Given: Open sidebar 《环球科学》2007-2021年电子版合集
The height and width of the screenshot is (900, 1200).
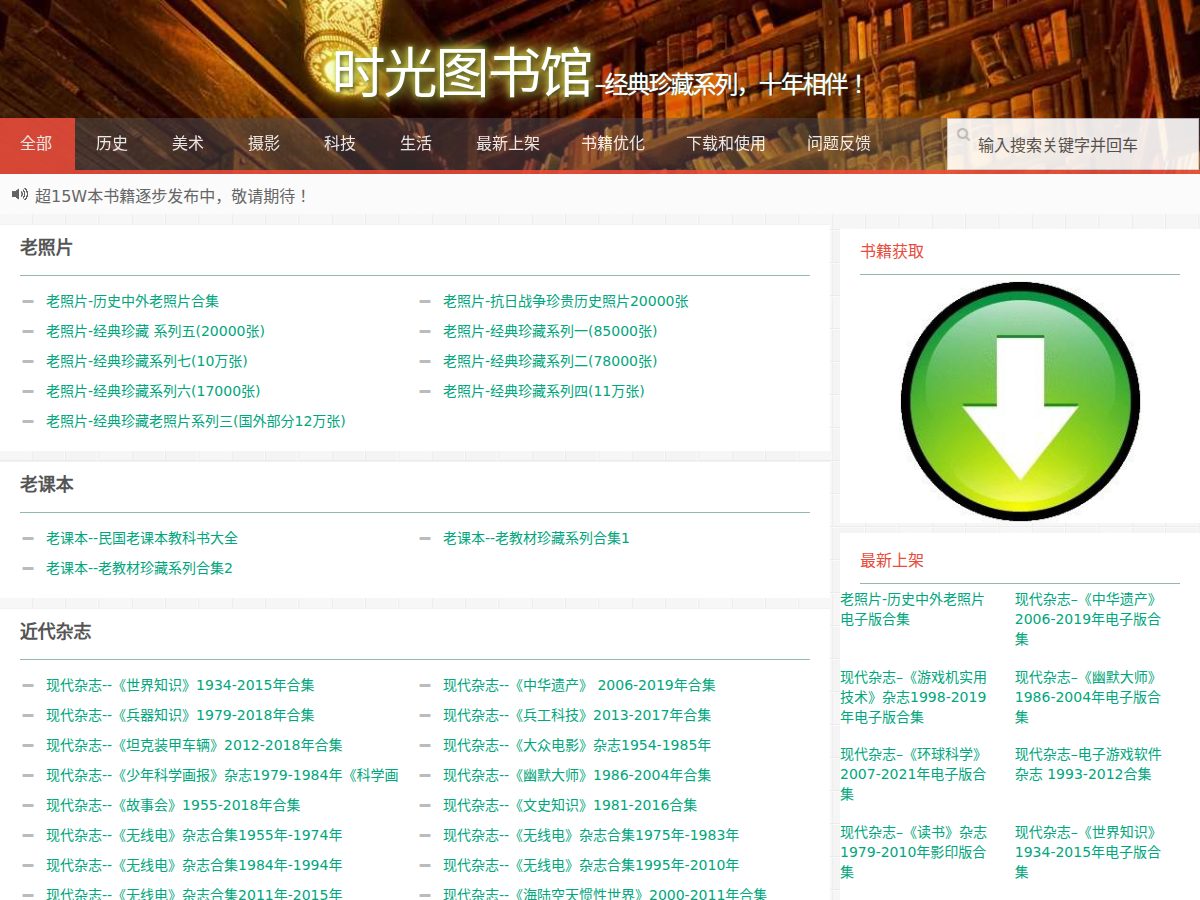Looking at the screenshot, I should [x=913, y=774].
